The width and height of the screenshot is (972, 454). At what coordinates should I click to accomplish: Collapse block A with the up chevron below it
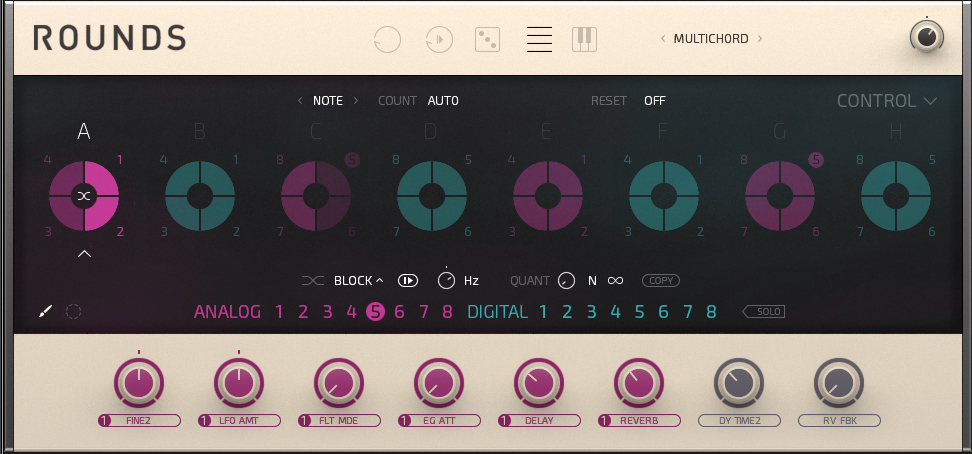tap(84, 254)
